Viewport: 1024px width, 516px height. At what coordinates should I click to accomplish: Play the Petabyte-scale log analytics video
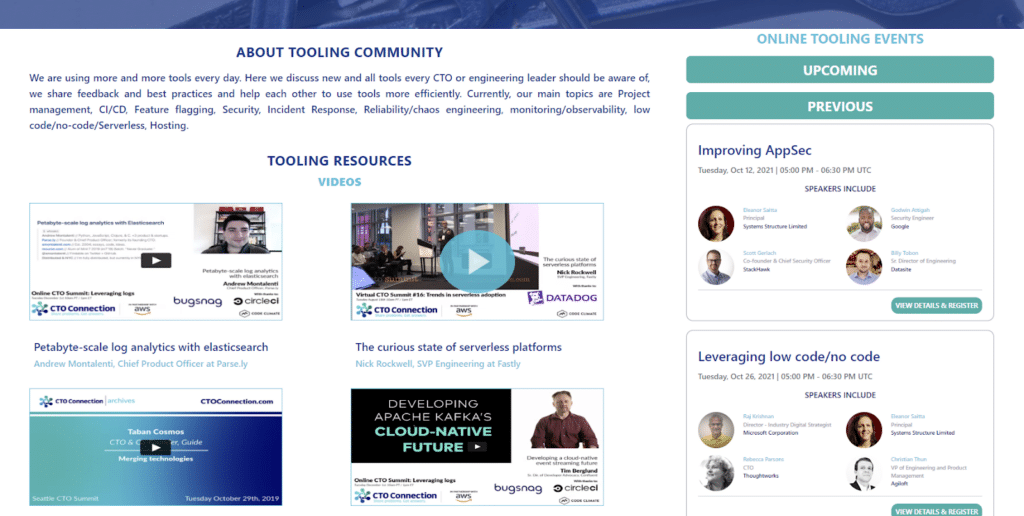(x=155, y=260)
